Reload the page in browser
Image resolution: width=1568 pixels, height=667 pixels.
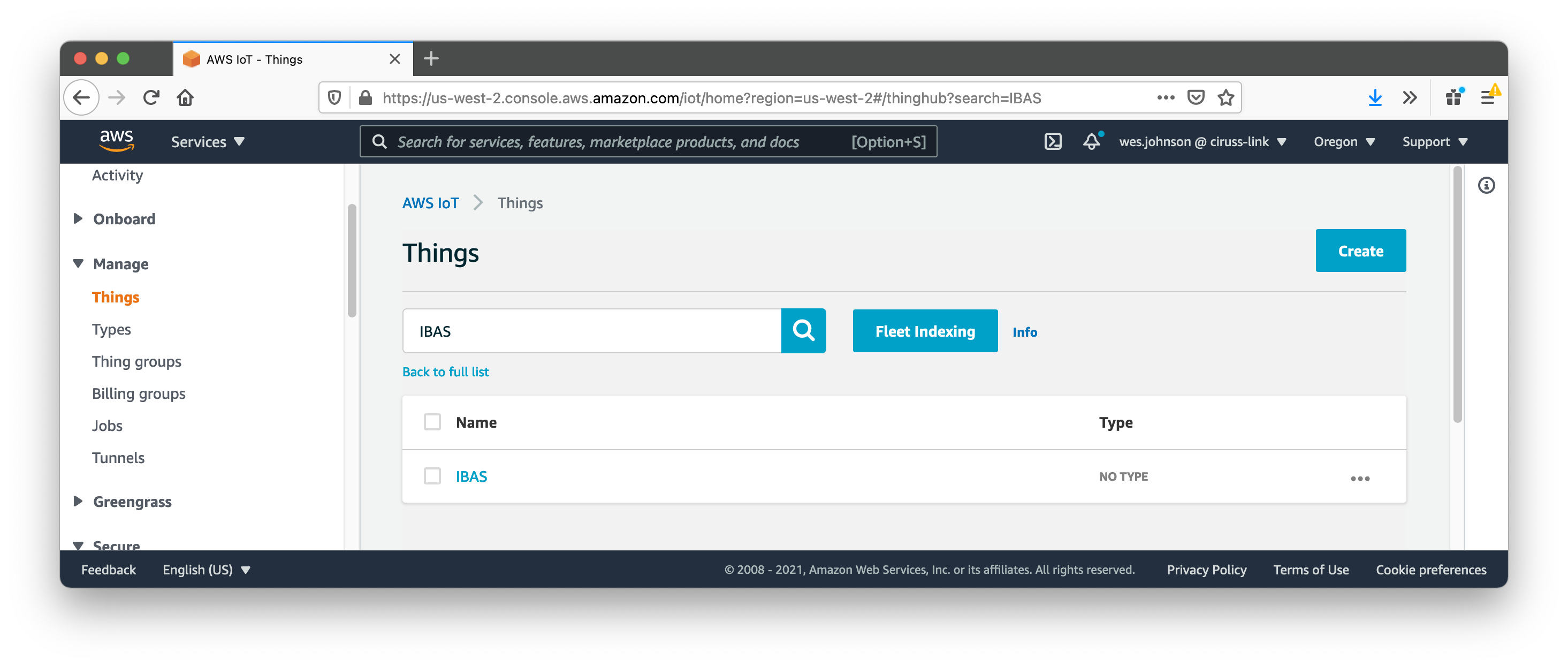tap(151, 97)
